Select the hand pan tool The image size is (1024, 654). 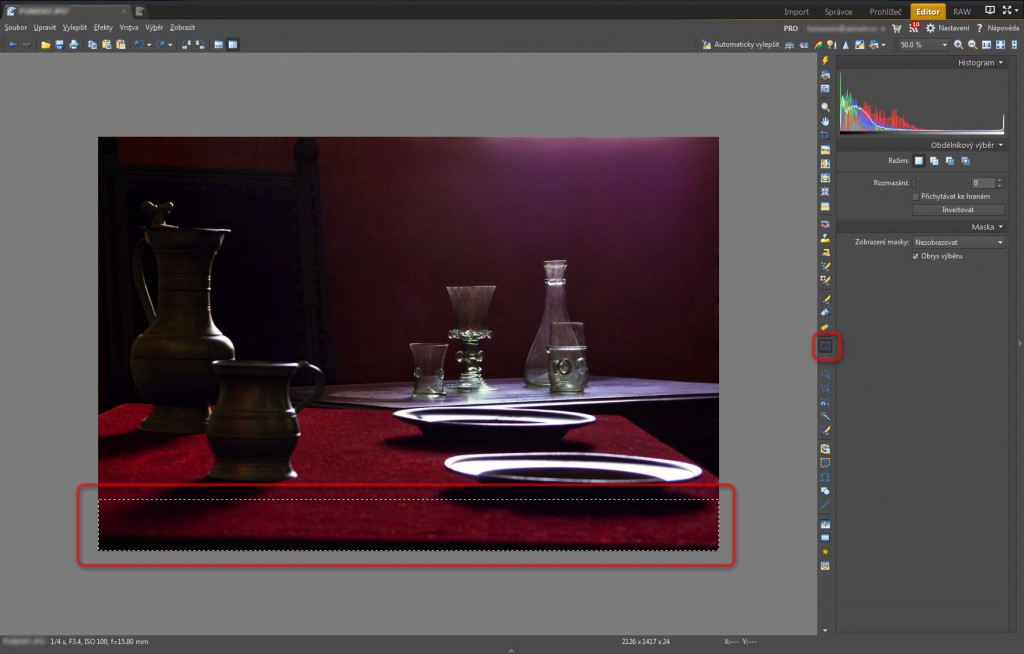pyautogui.click(x=825, y=121)
